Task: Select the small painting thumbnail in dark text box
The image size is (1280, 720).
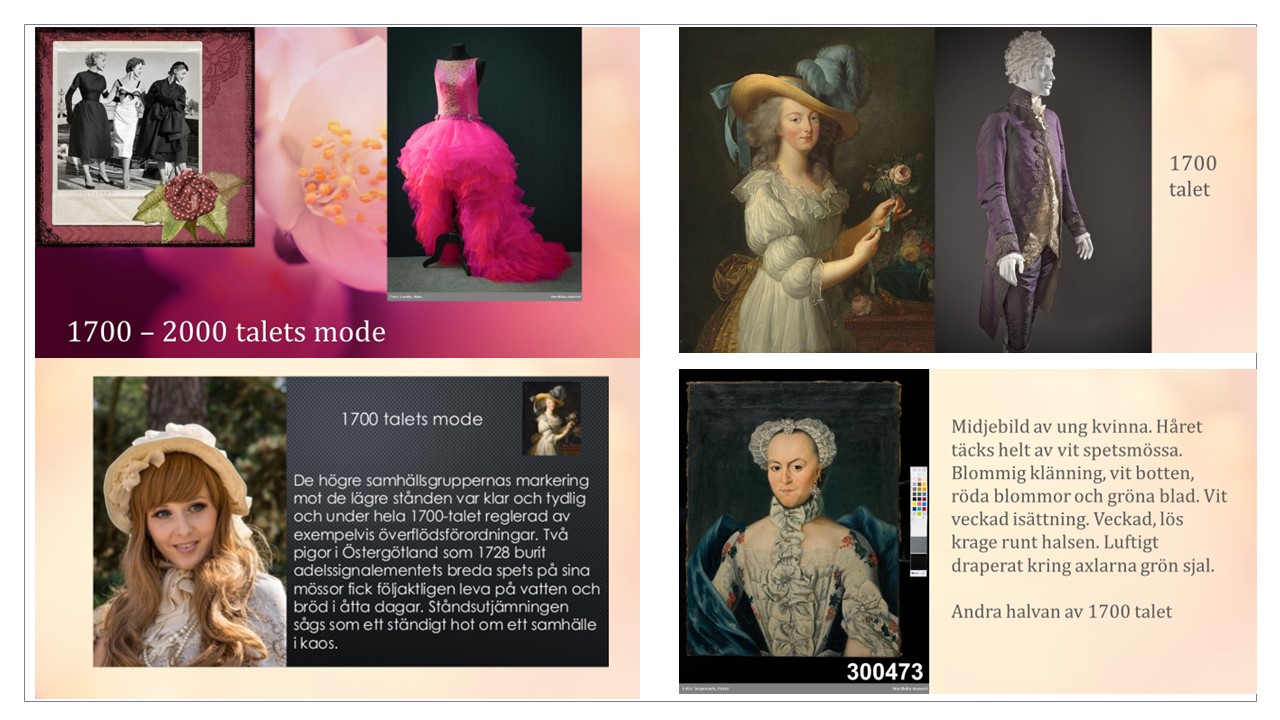Action: coord(551,418)
